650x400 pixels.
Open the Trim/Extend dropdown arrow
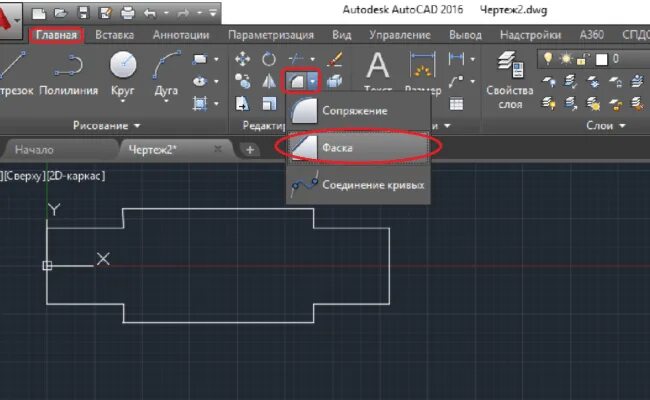tap(313, 59)
